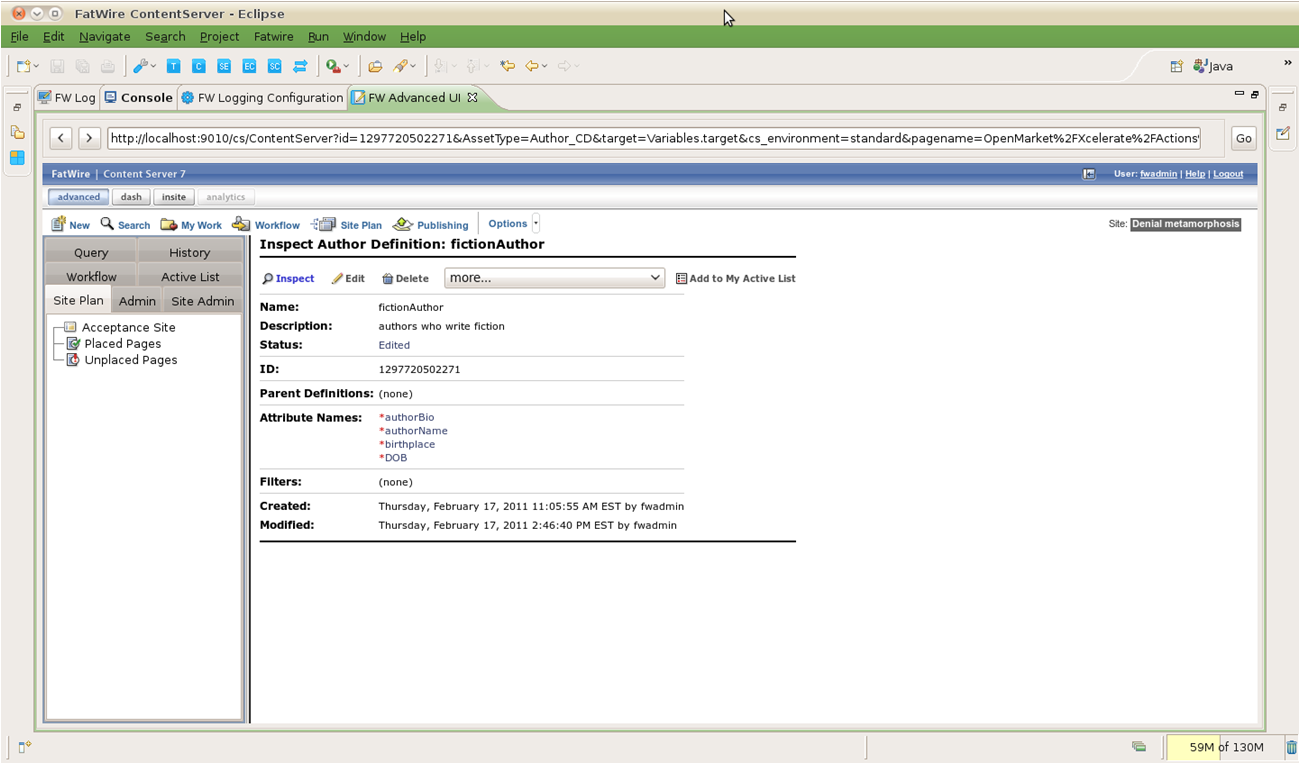
Task: Select the Active List tab
Action: 190,277
